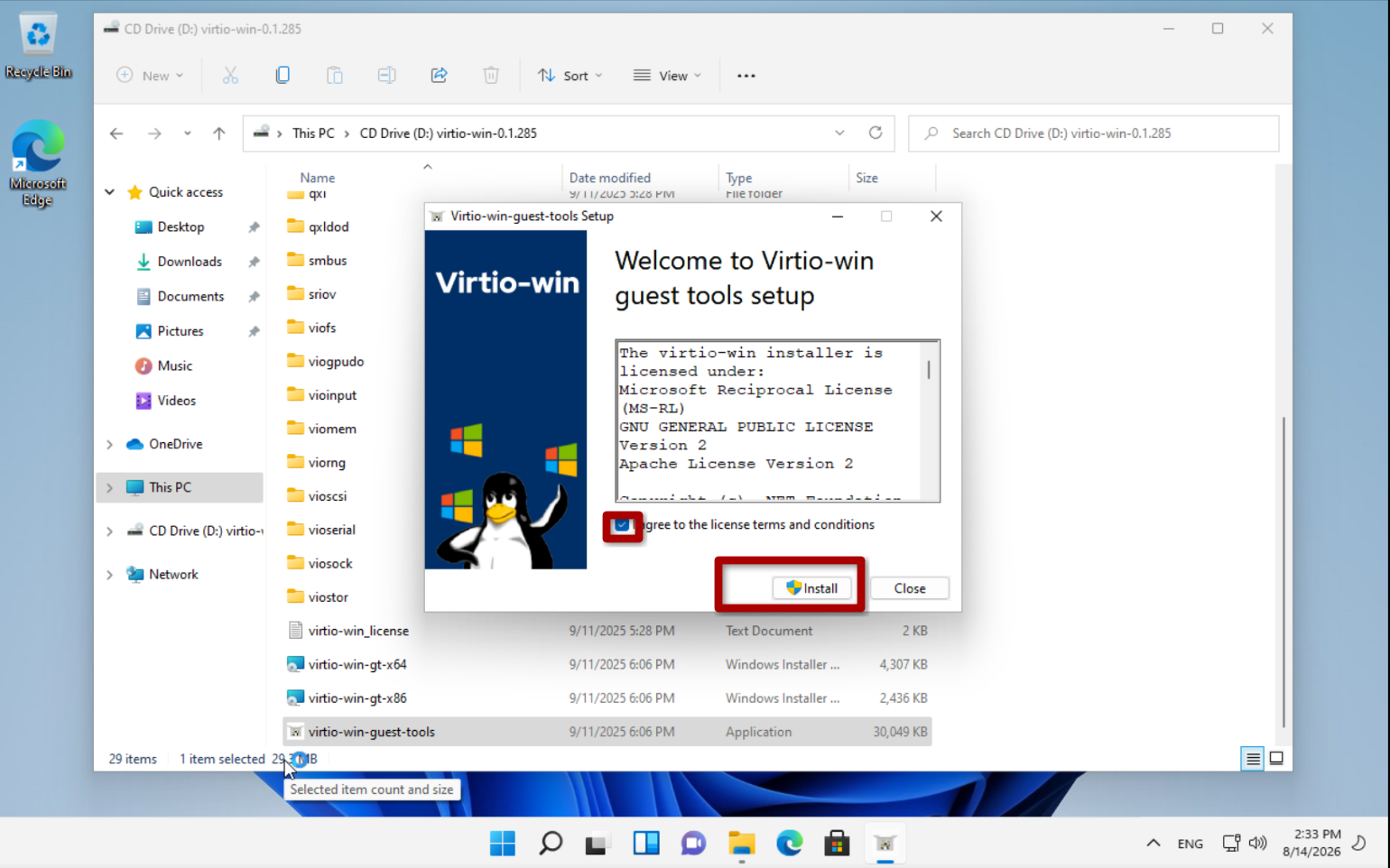Click the CD Drive (D:) address breadcrumb
This screenshot has width=1390, height=868.
(448, 134)
